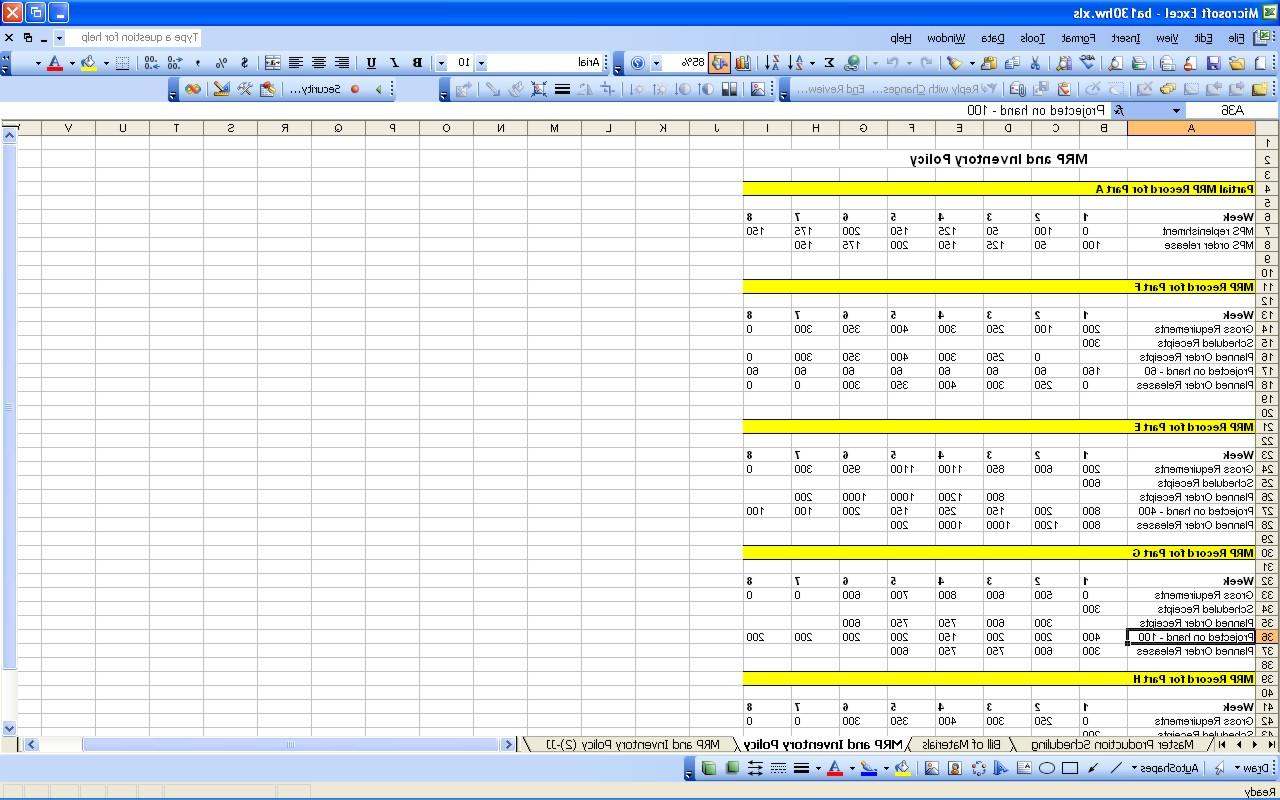
Task: Select the Format Painter brush icon
Action: pos(954,62)
